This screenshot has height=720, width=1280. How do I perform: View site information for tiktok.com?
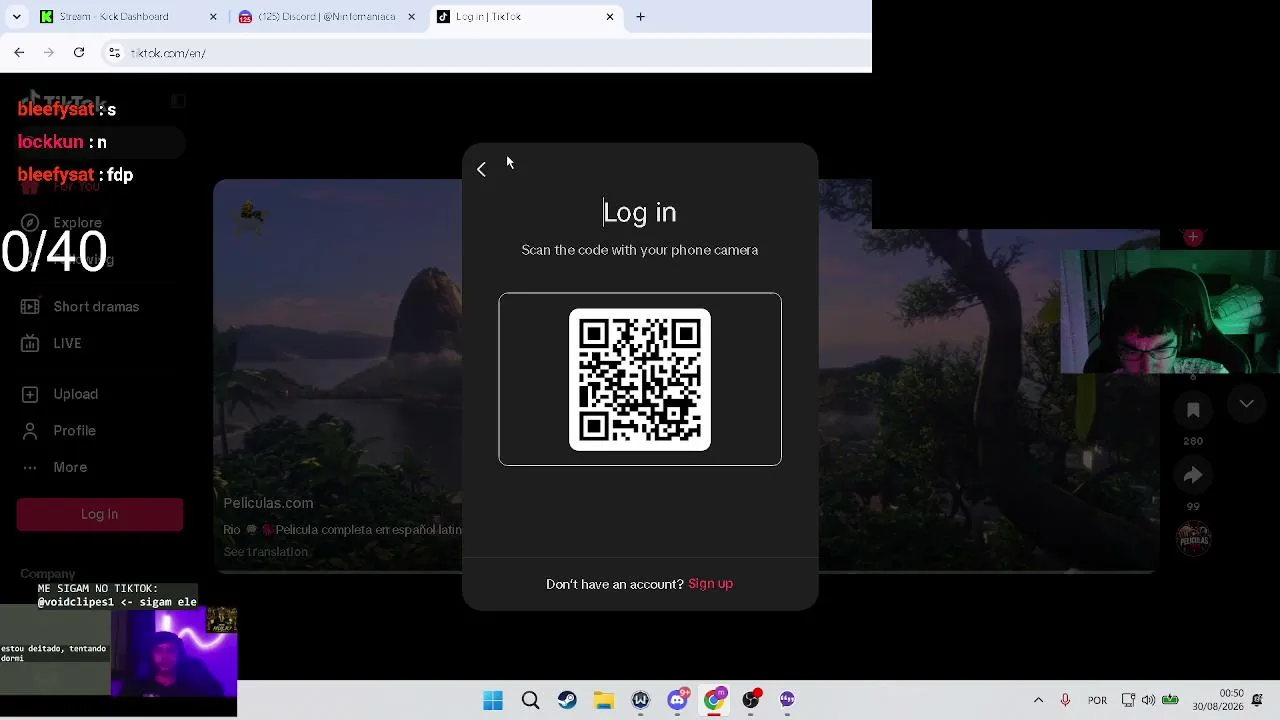pos(114,53)
